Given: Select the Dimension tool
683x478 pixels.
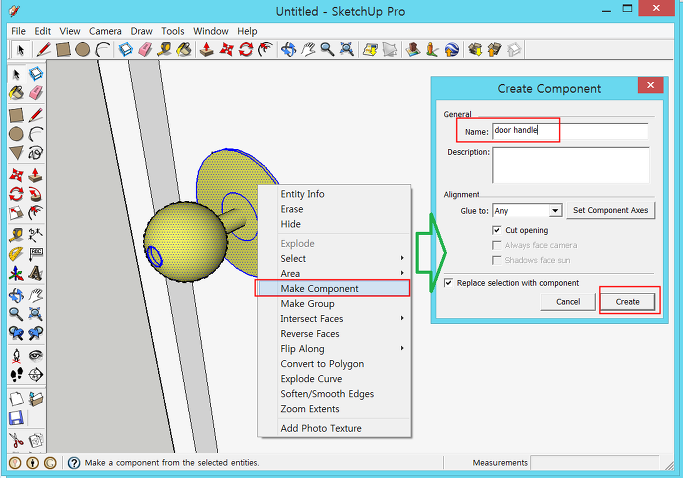Looking at the screenshot, I should (x=36, y=235).
